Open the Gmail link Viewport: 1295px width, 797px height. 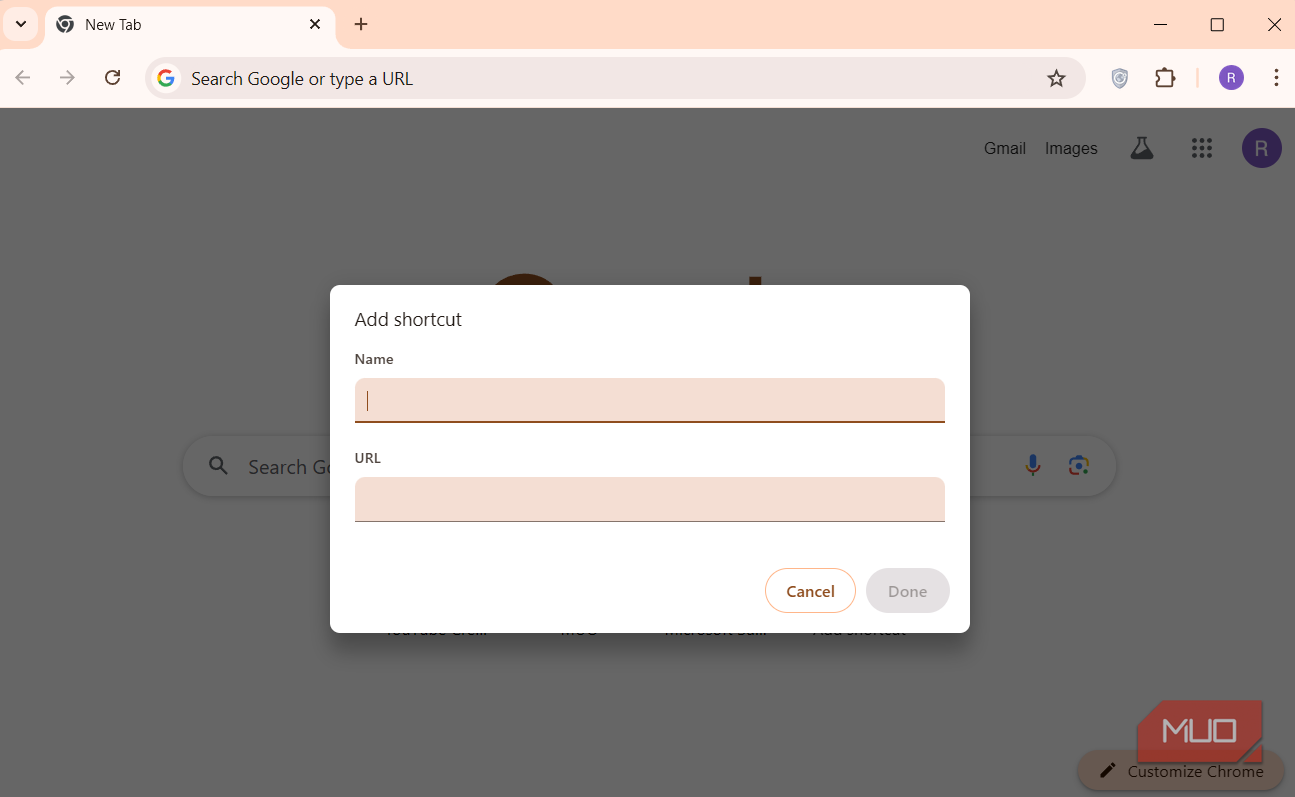point(1004,148)
